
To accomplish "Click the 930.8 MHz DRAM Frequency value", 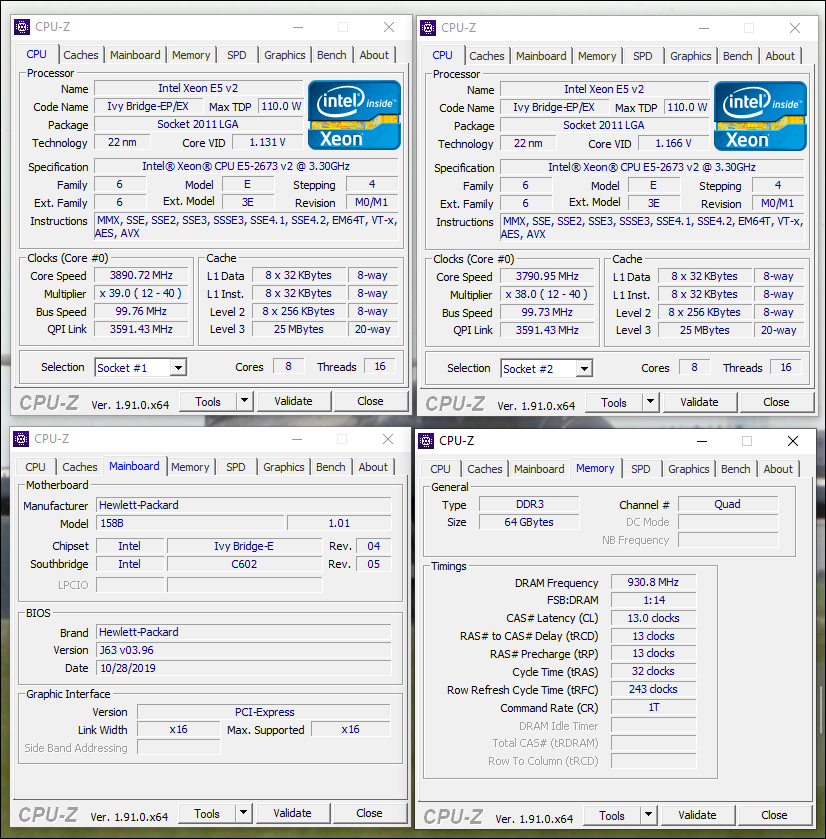I will pos(653,582).
